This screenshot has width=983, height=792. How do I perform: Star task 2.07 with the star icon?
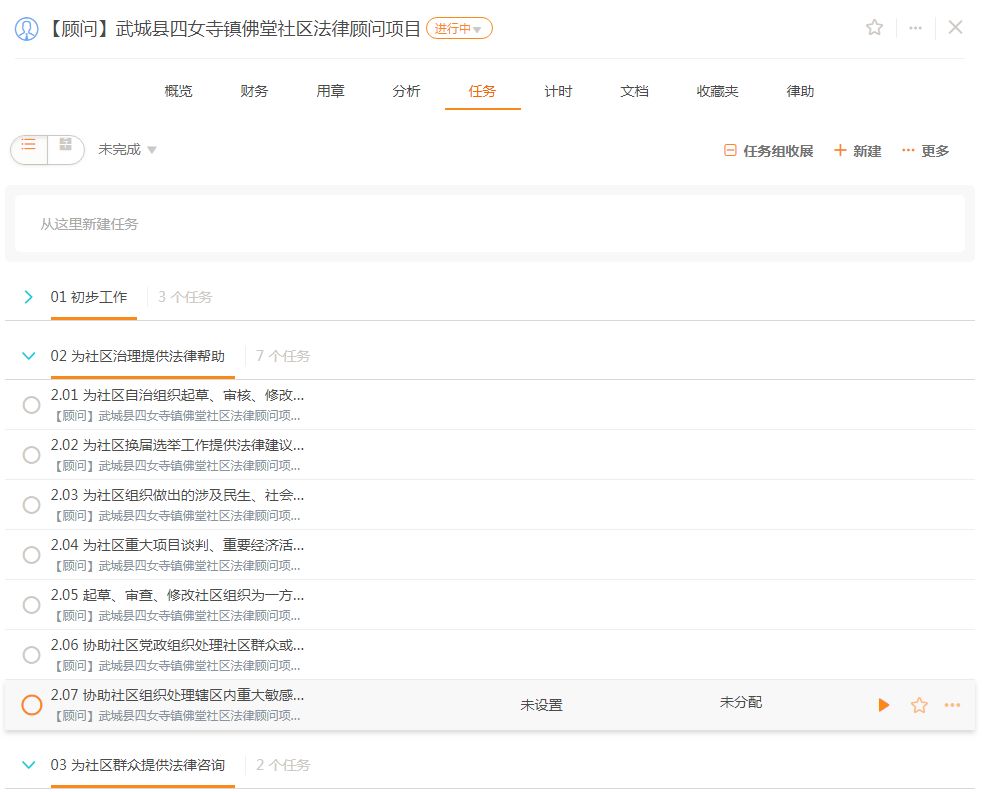click(x=919, y=705)
